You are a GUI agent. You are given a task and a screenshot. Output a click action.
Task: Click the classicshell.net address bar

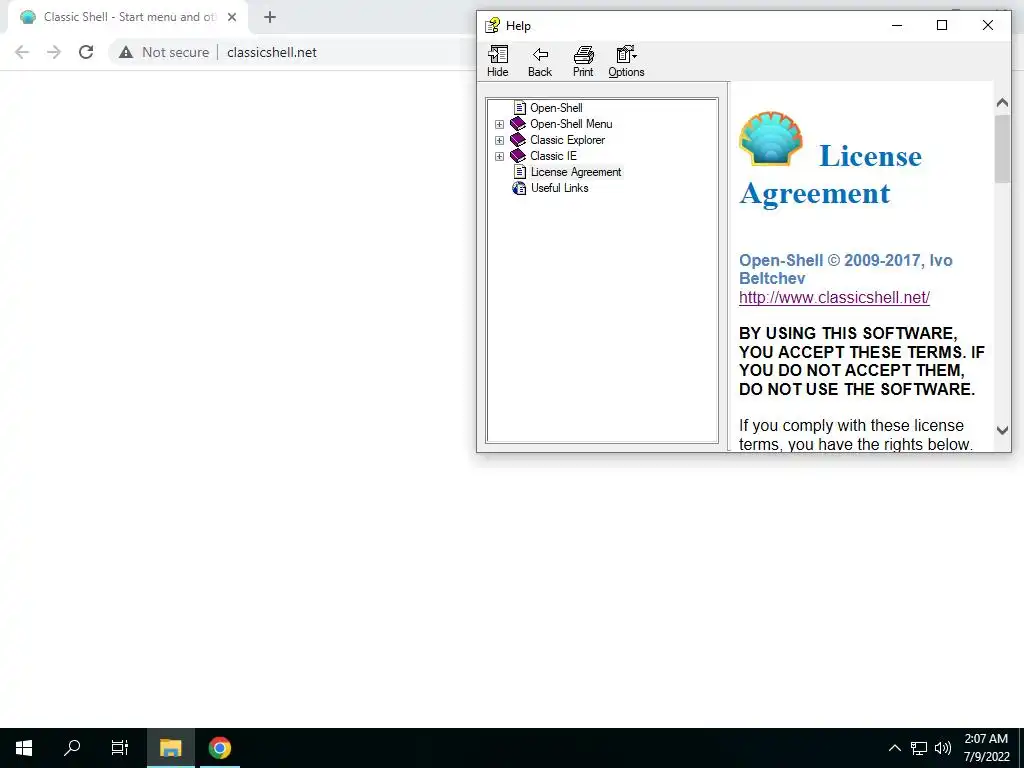point(272,52)
